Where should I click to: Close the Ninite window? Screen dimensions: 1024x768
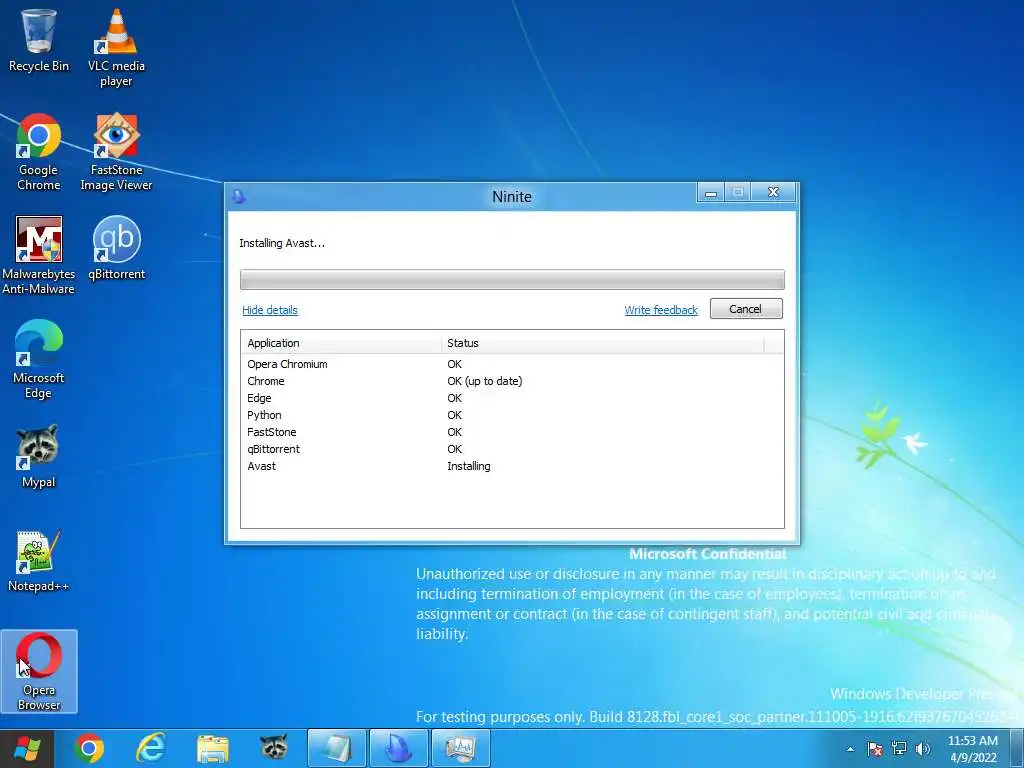pos(774,193)
